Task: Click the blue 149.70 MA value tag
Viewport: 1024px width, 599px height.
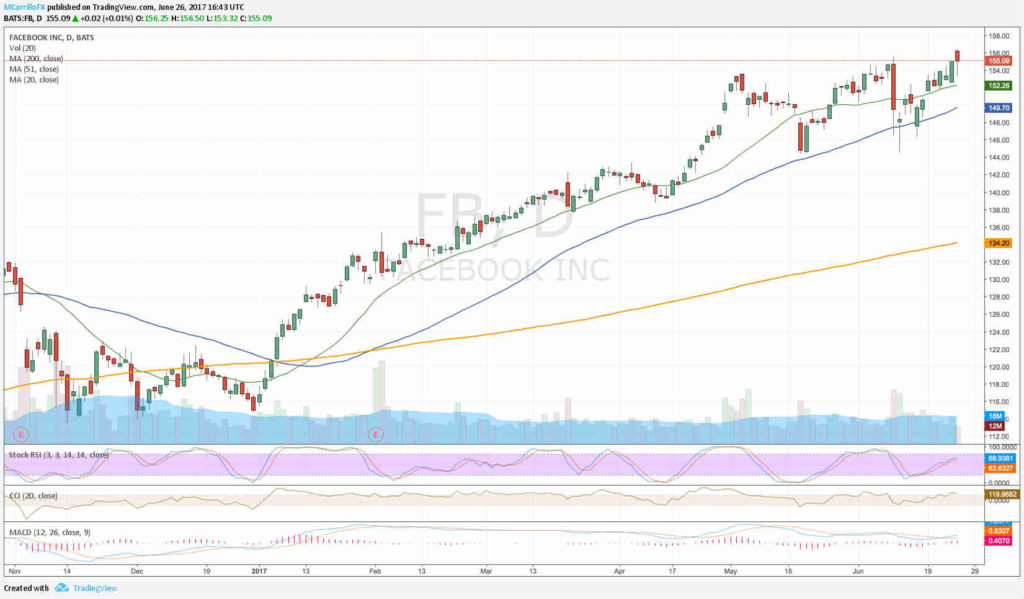Action: (999, 108)
